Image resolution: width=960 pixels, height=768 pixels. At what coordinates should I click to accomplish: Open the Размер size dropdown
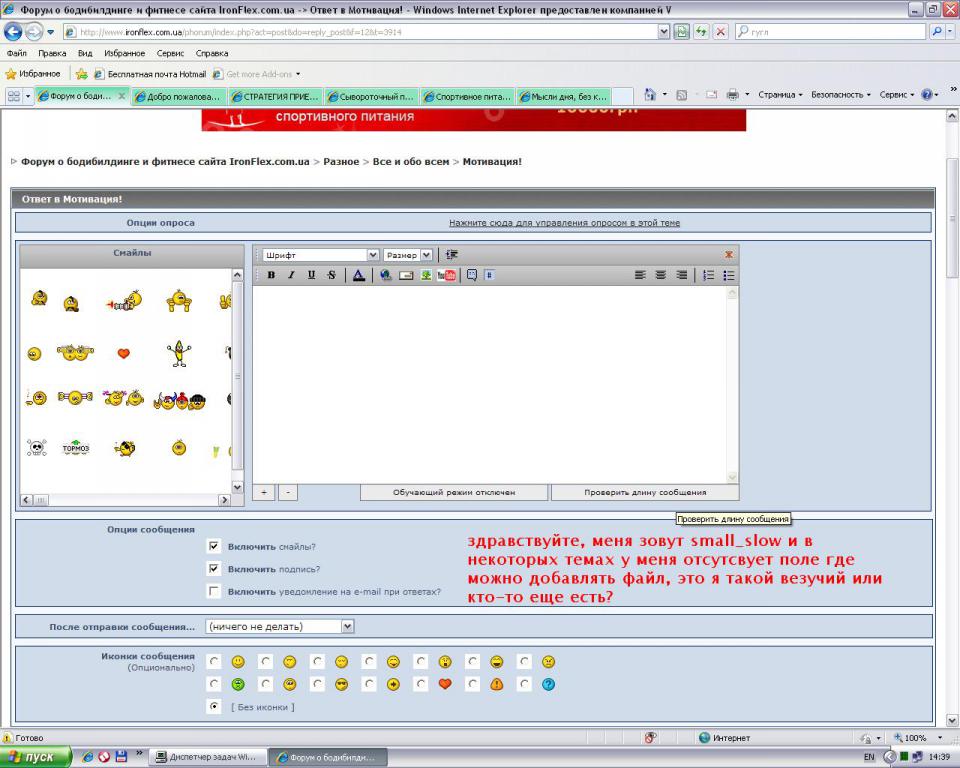coord(426,255)
